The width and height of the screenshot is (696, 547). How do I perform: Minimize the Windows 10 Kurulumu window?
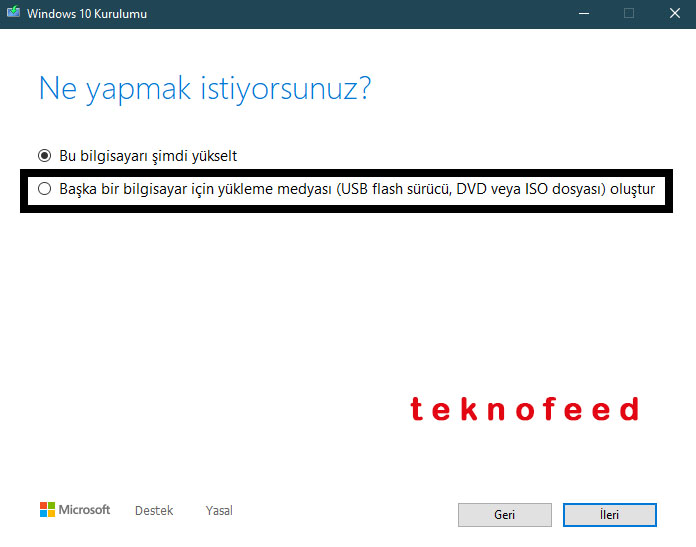pyautogui.click(x=581, y=13)
